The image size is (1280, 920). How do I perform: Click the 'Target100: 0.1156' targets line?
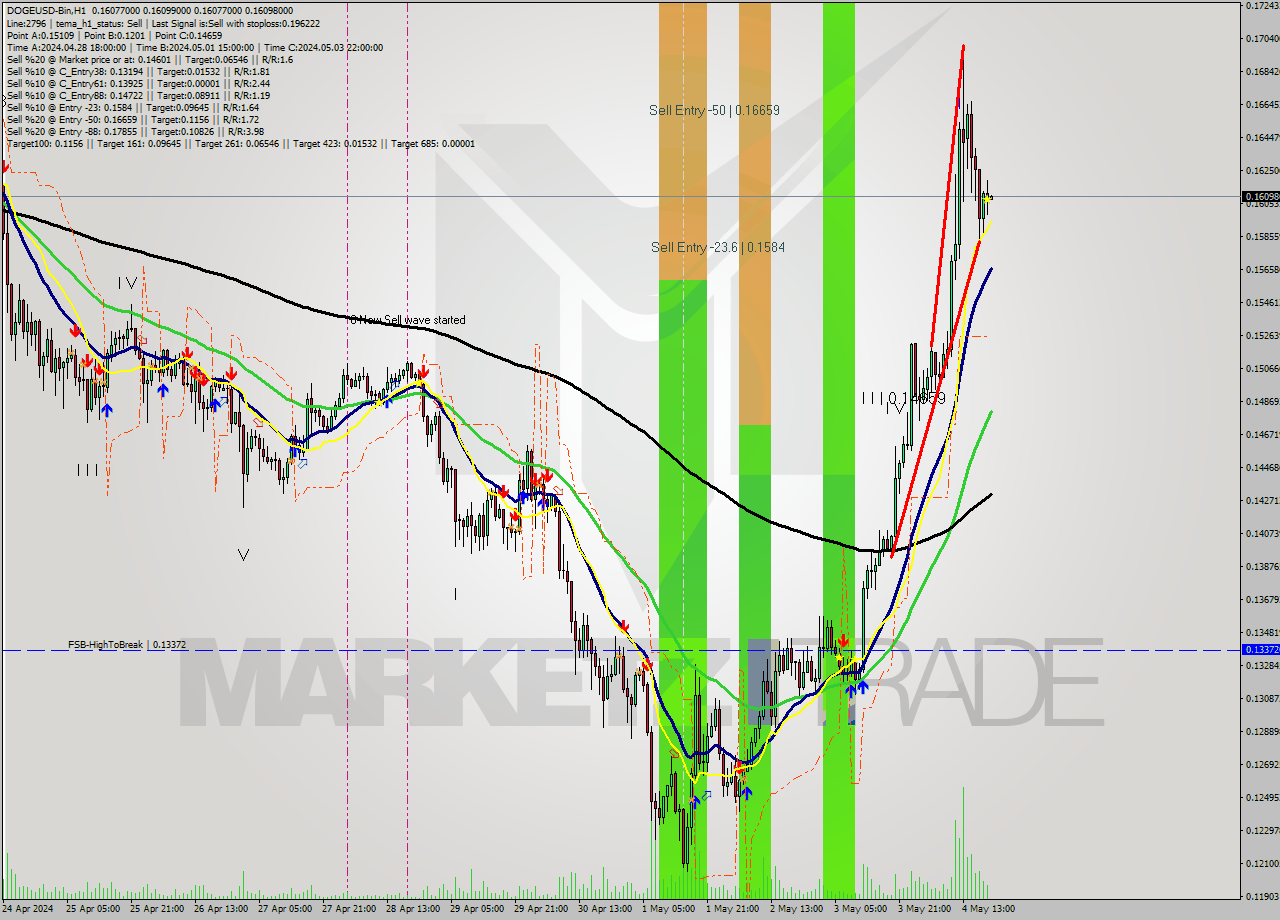(x=240, y=143)
